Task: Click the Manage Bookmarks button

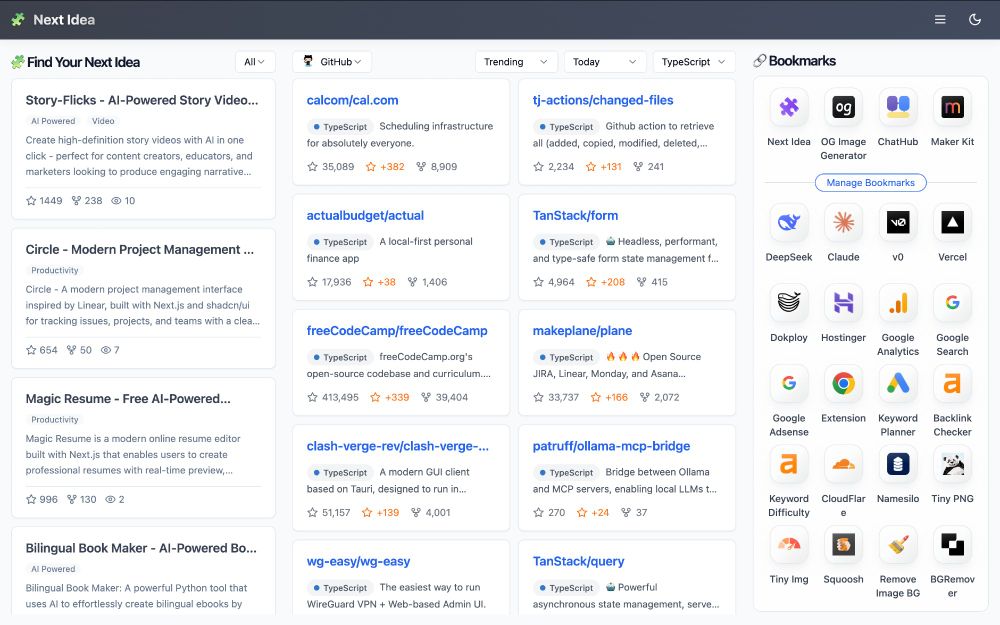Action: [870, 182]
